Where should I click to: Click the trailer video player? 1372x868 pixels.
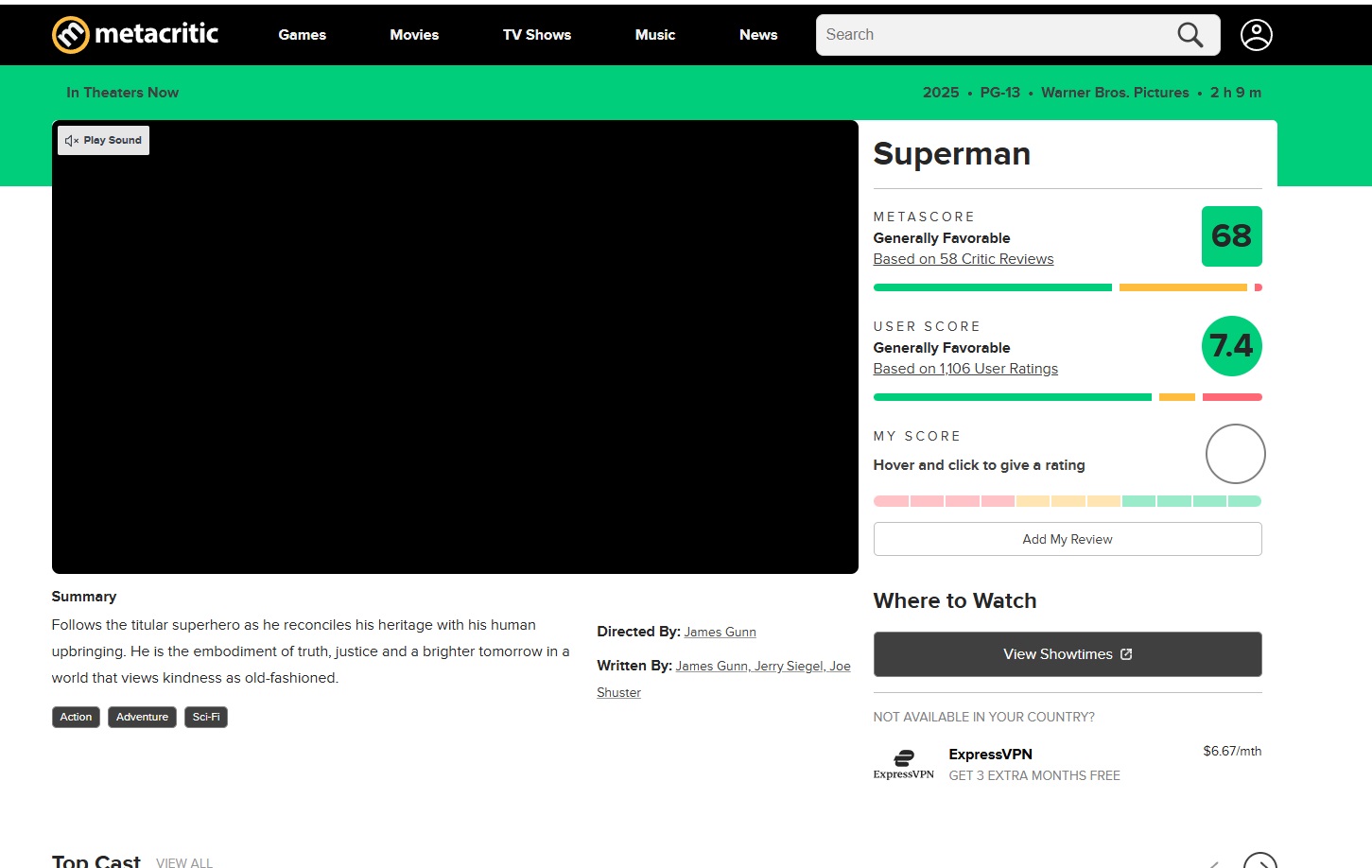(x=455, y=347)
